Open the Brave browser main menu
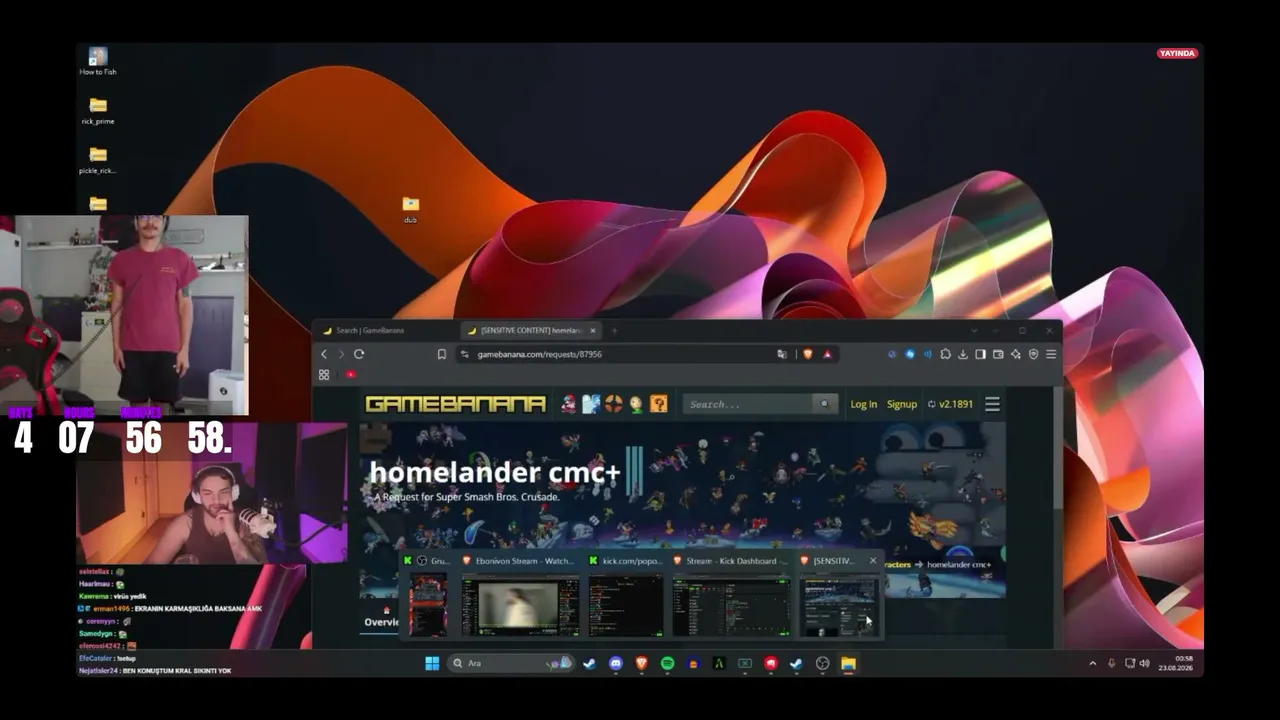The width and height of the screenshot is (1280, 720). (1051, 354)
